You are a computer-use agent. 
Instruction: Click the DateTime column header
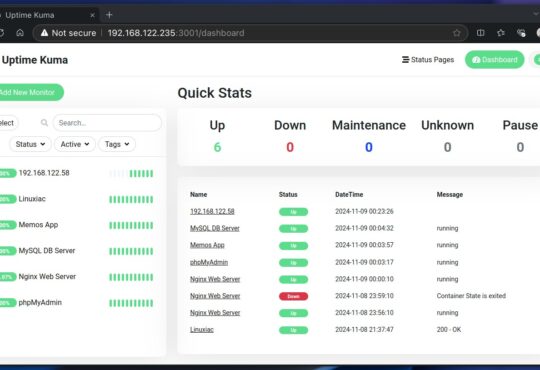click(349, 195)
